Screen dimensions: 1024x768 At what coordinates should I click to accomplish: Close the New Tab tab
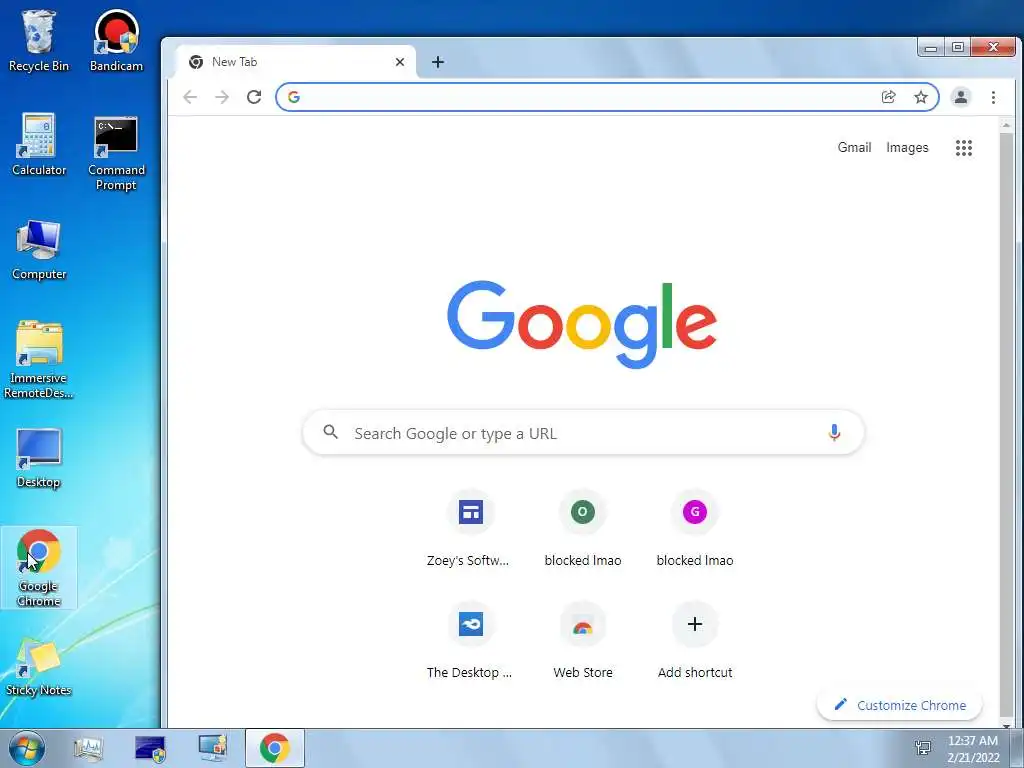point(400,62)
